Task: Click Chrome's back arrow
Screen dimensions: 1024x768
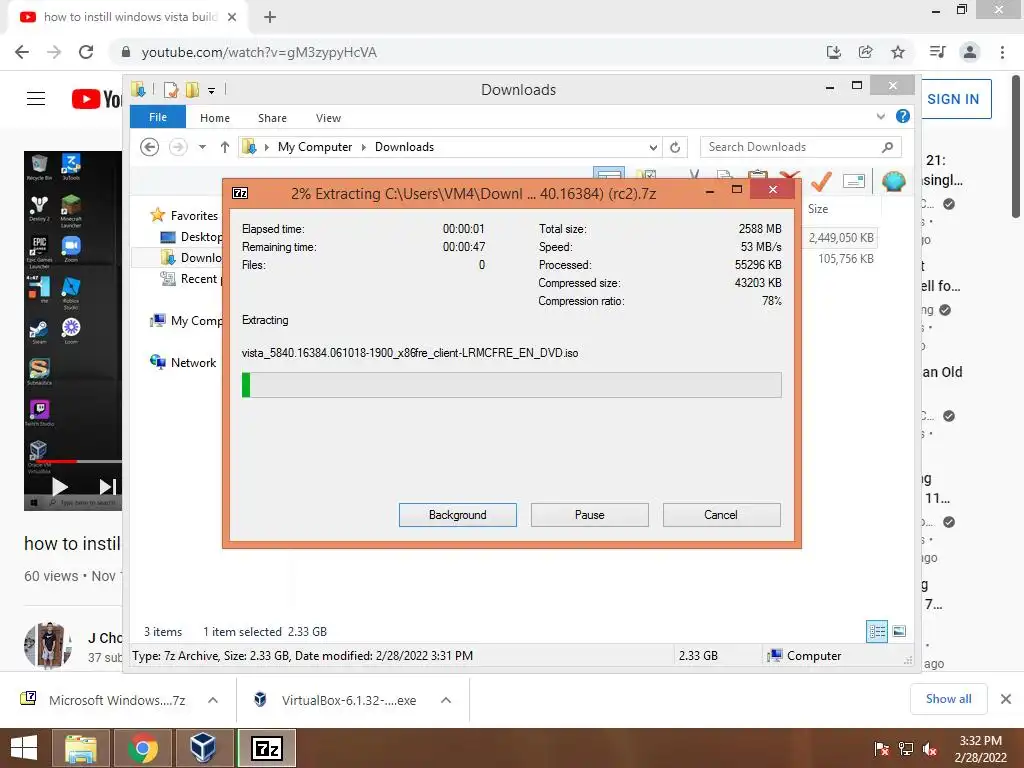Action: click(22, 52)
